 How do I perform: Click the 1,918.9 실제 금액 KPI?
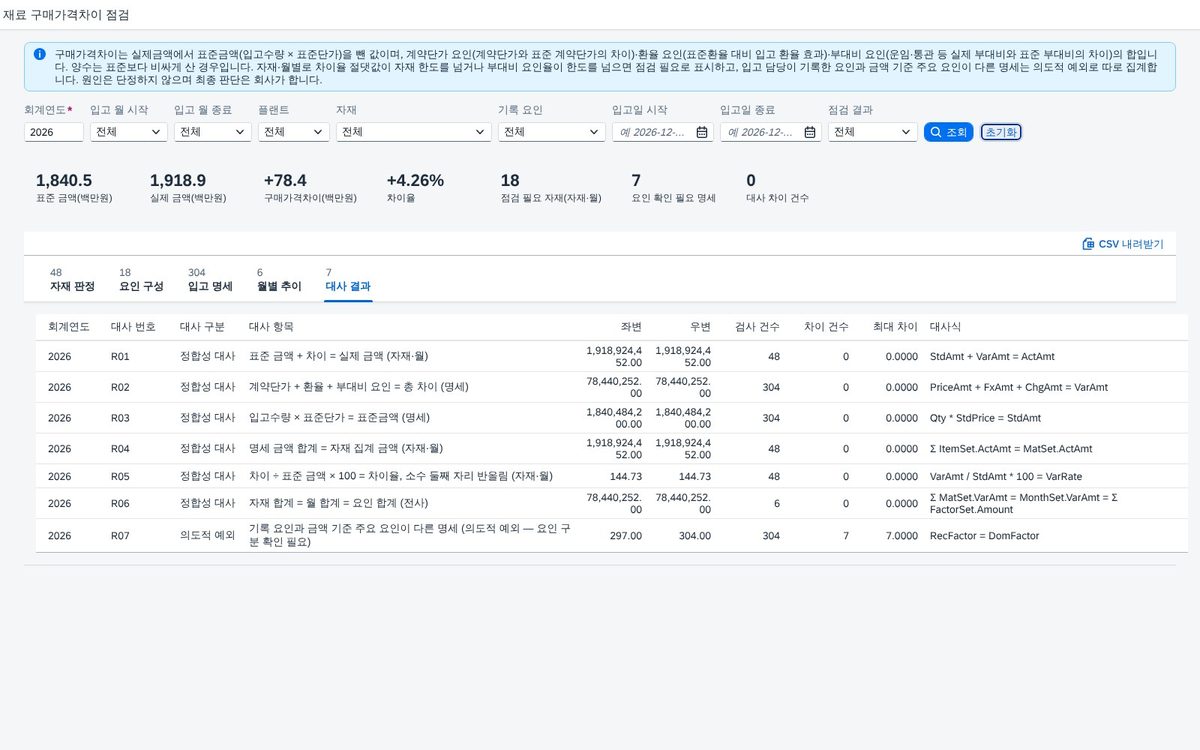(x=188, y=187)
